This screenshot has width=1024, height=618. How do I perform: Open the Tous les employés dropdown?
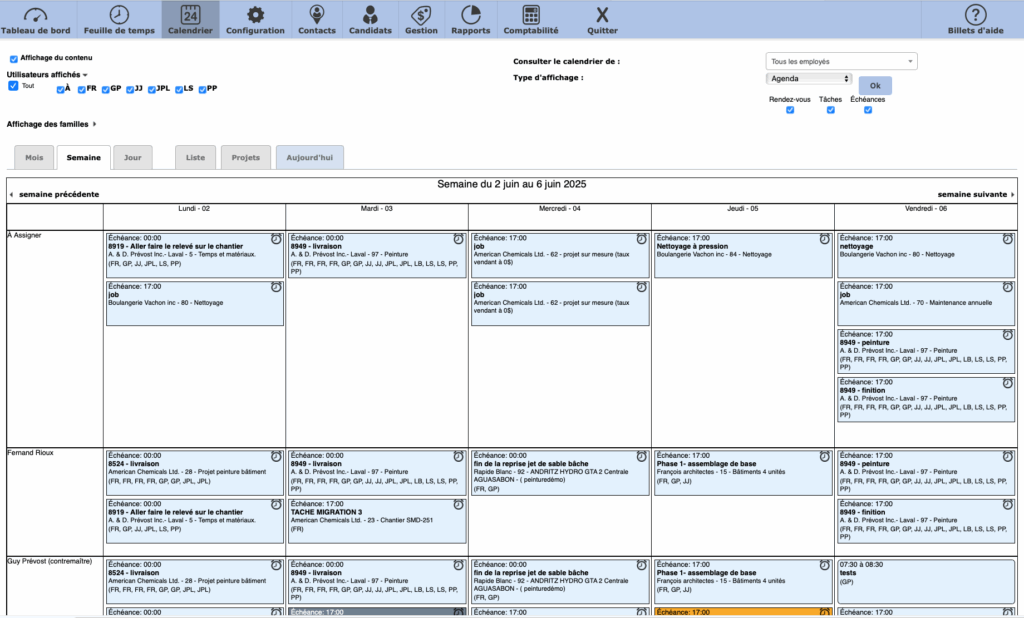[x=841, y=62]
